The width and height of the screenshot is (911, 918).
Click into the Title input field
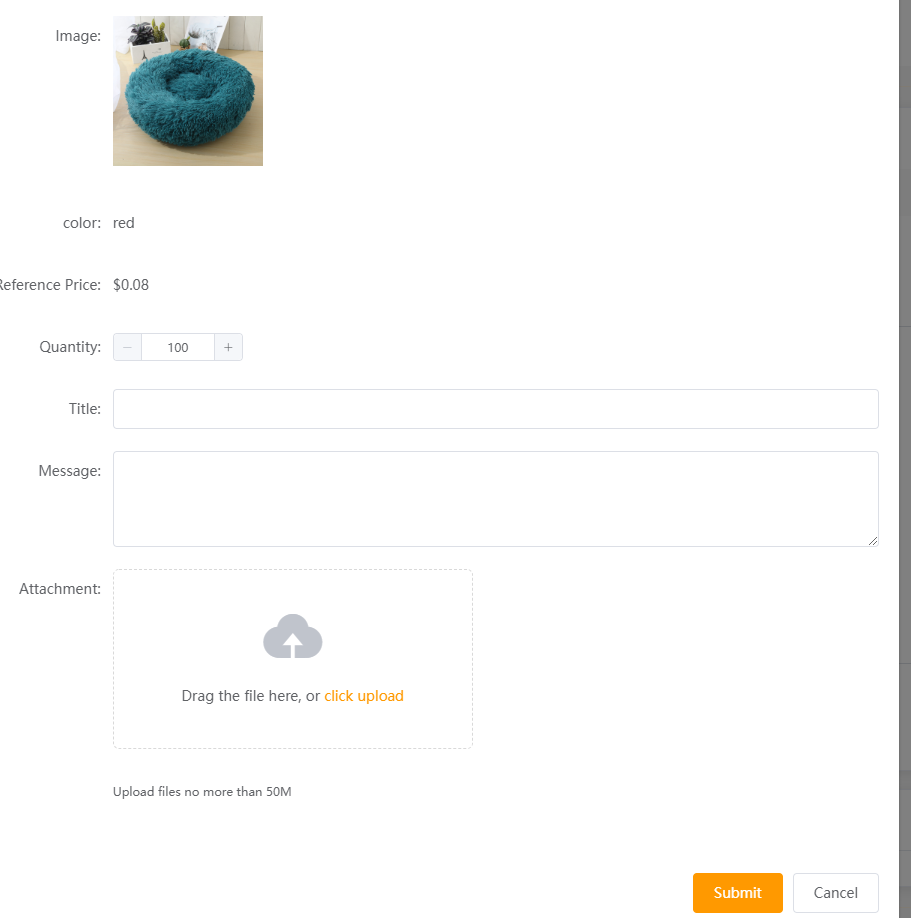(496, 409)
